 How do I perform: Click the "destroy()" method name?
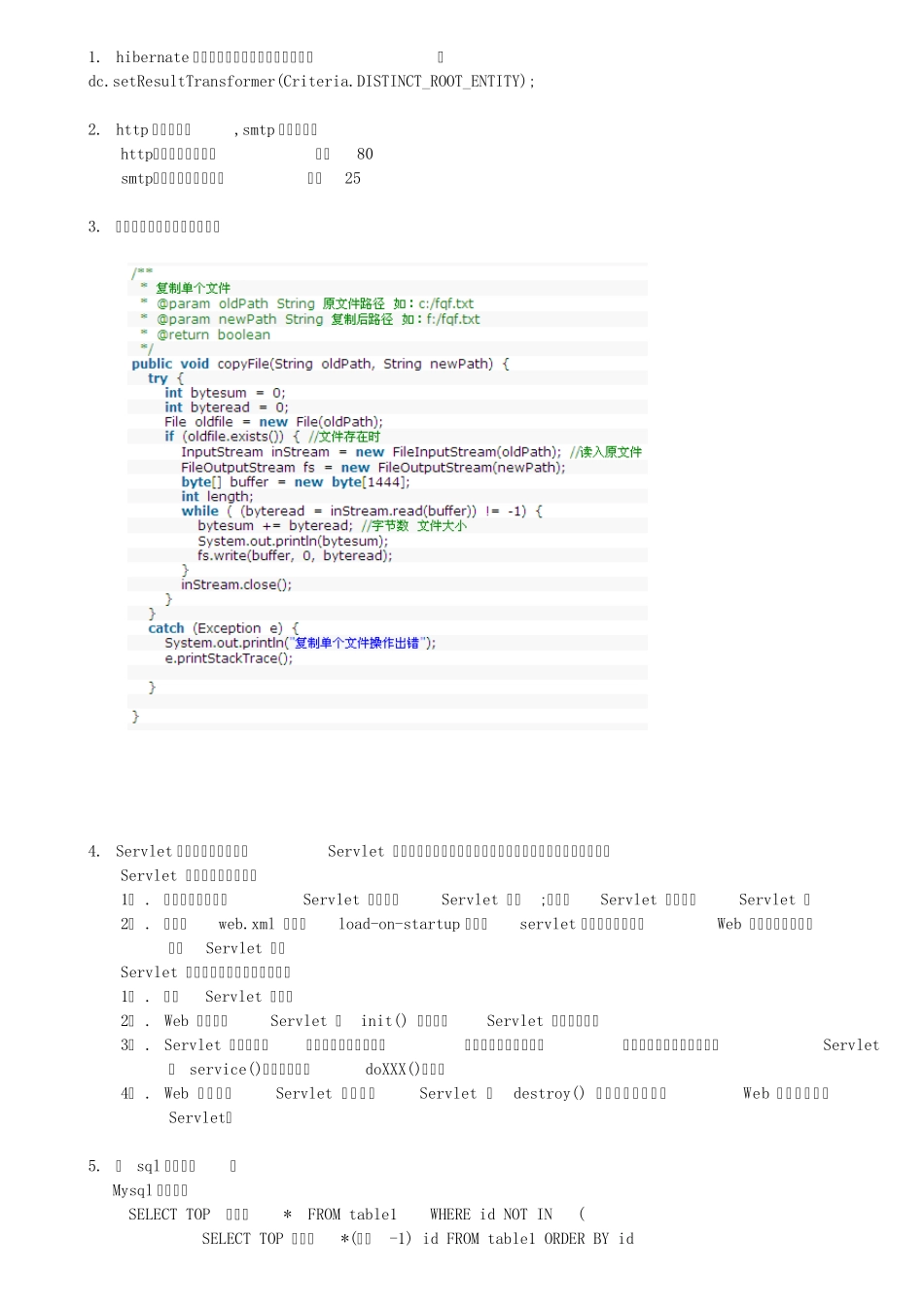click(x=549, y=1094)
